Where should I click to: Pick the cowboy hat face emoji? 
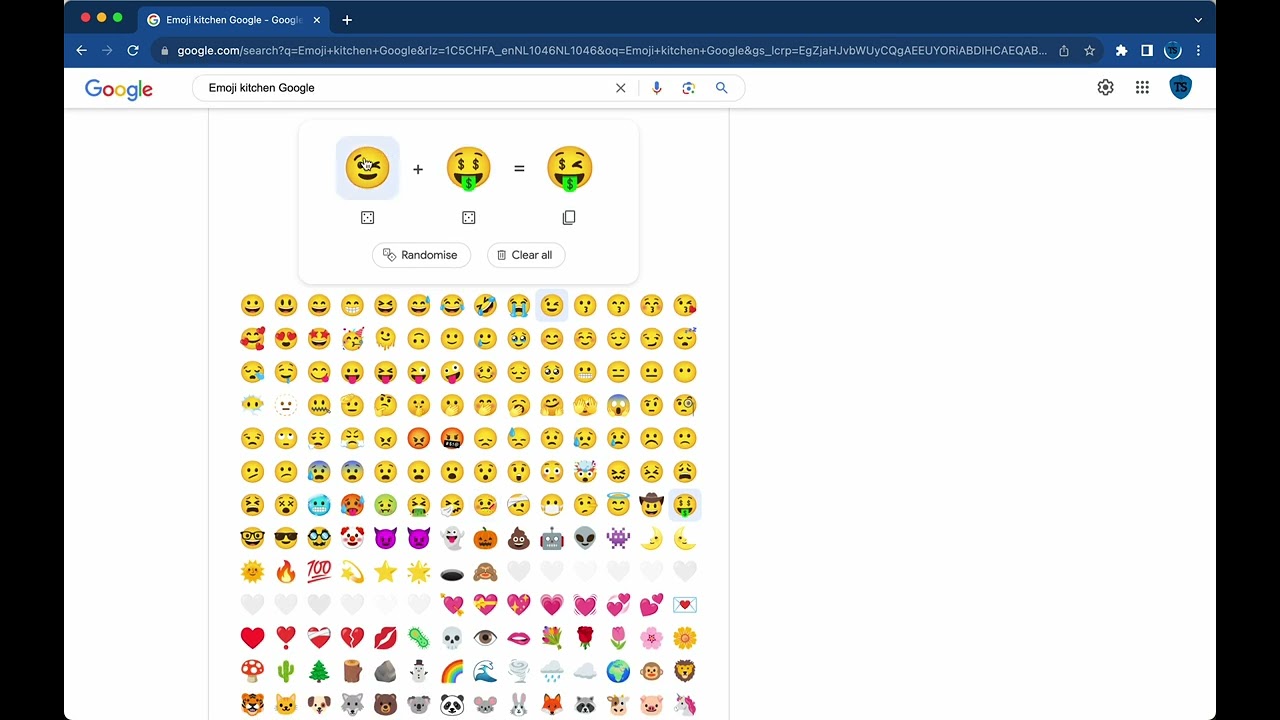[x=651, y=505]
